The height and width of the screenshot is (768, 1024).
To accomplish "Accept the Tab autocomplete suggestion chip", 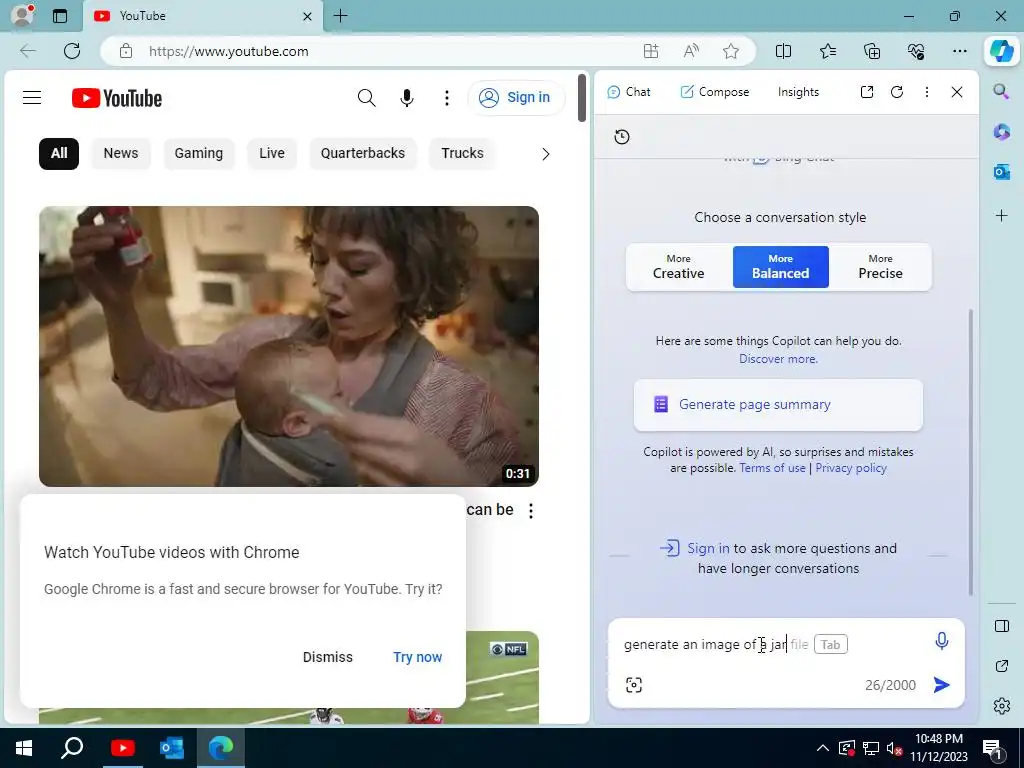I will (831, 645).
